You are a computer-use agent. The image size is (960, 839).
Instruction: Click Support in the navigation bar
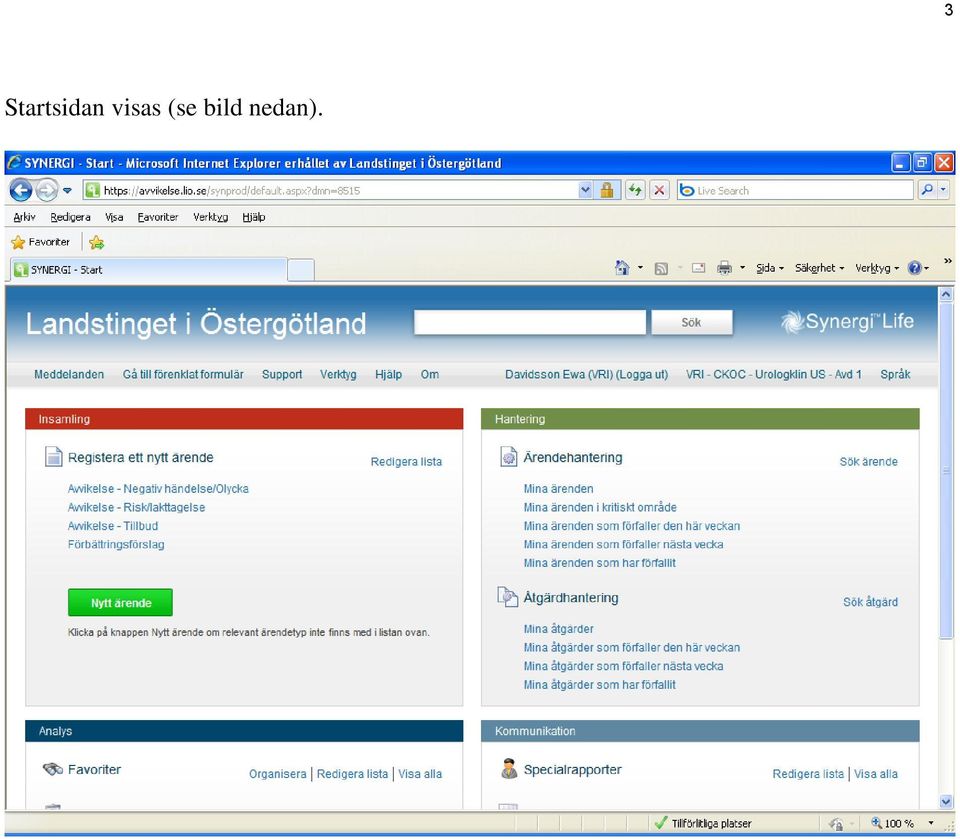[282, 374]
